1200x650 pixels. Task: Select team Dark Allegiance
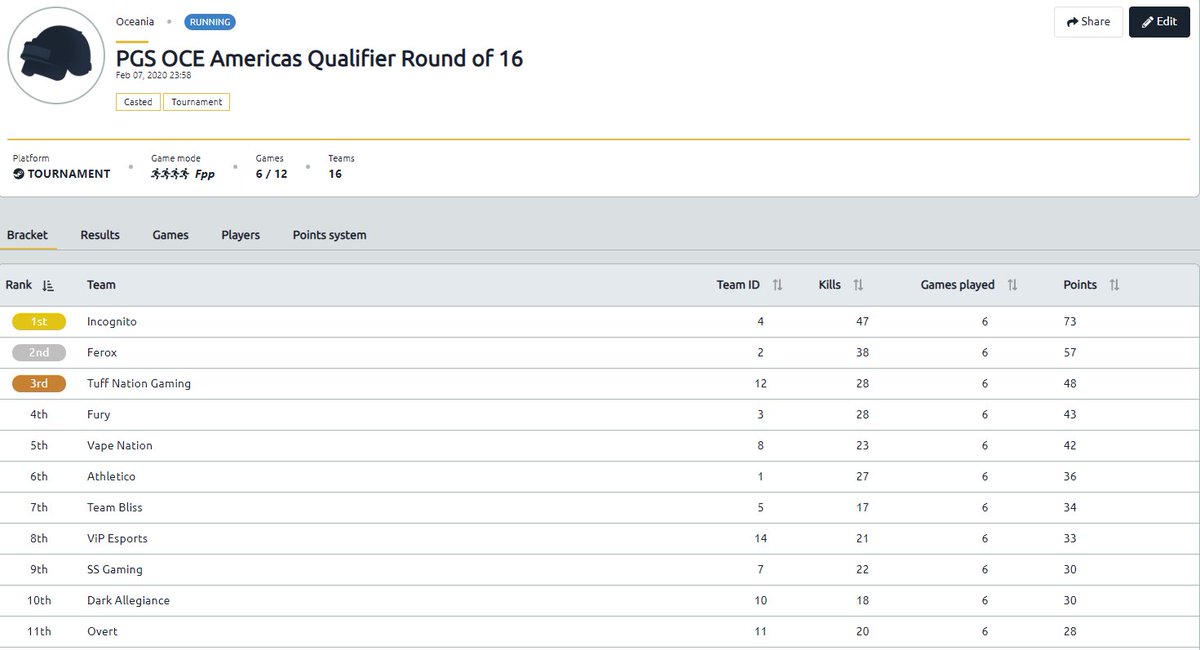128,601
